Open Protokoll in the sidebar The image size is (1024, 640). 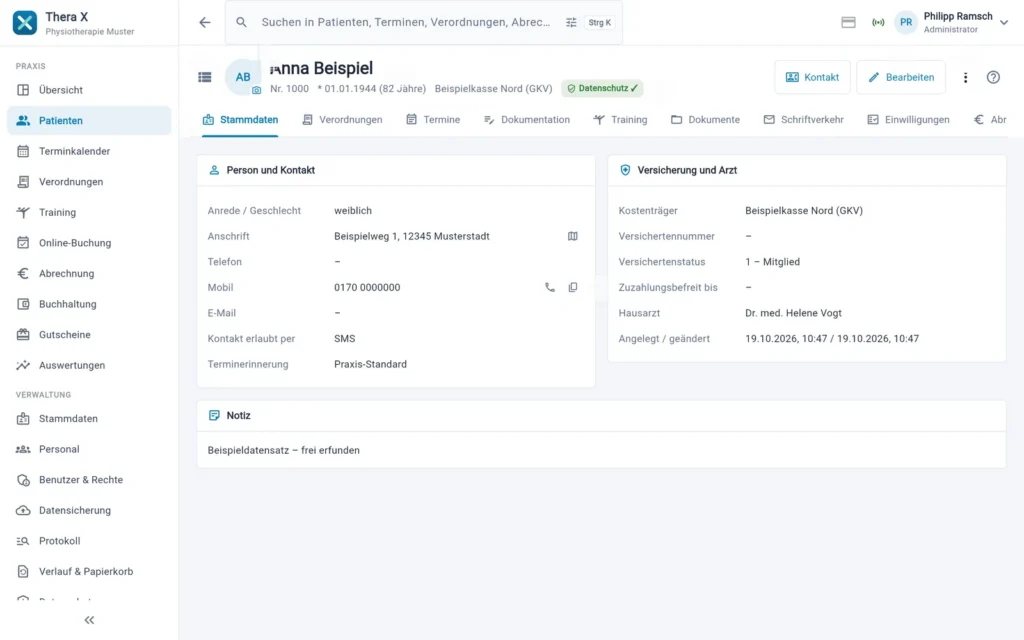(89, 541)
